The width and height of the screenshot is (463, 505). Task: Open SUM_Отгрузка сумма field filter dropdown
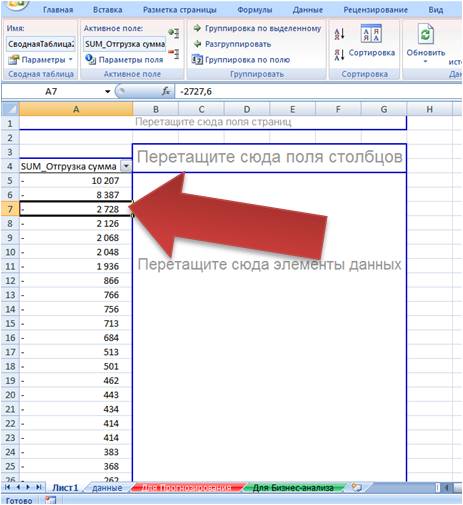point(126,166)
